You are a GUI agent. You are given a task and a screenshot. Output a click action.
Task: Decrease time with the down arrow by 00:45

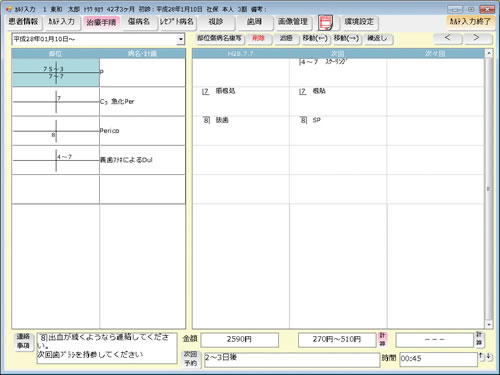tap(488, 357)
